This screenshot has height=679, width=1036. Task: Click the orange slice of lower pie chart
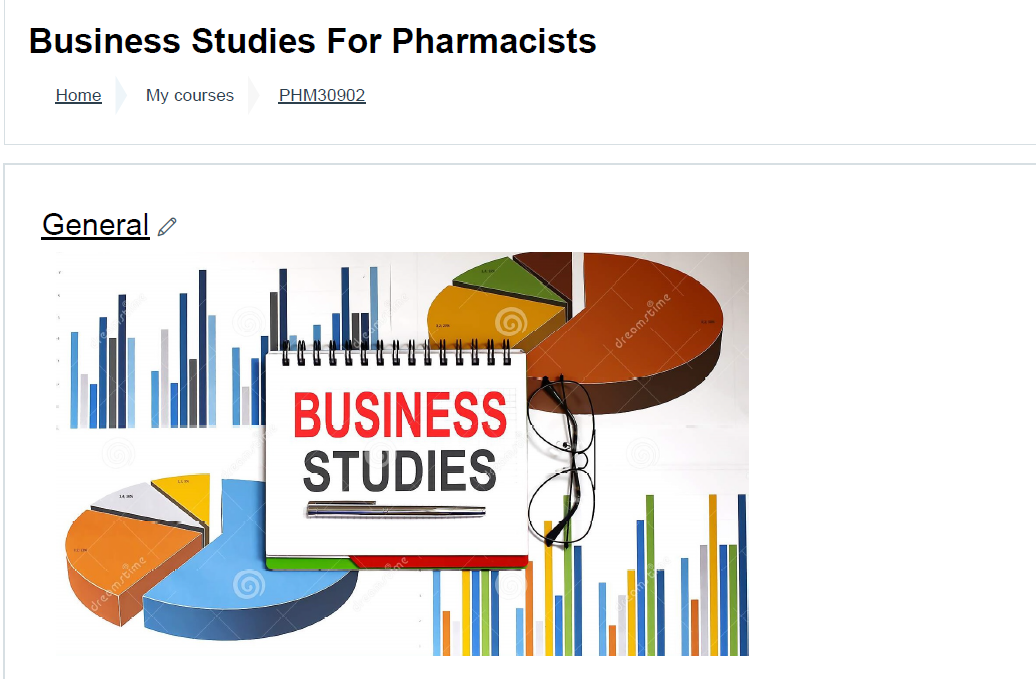coord(126,561)
